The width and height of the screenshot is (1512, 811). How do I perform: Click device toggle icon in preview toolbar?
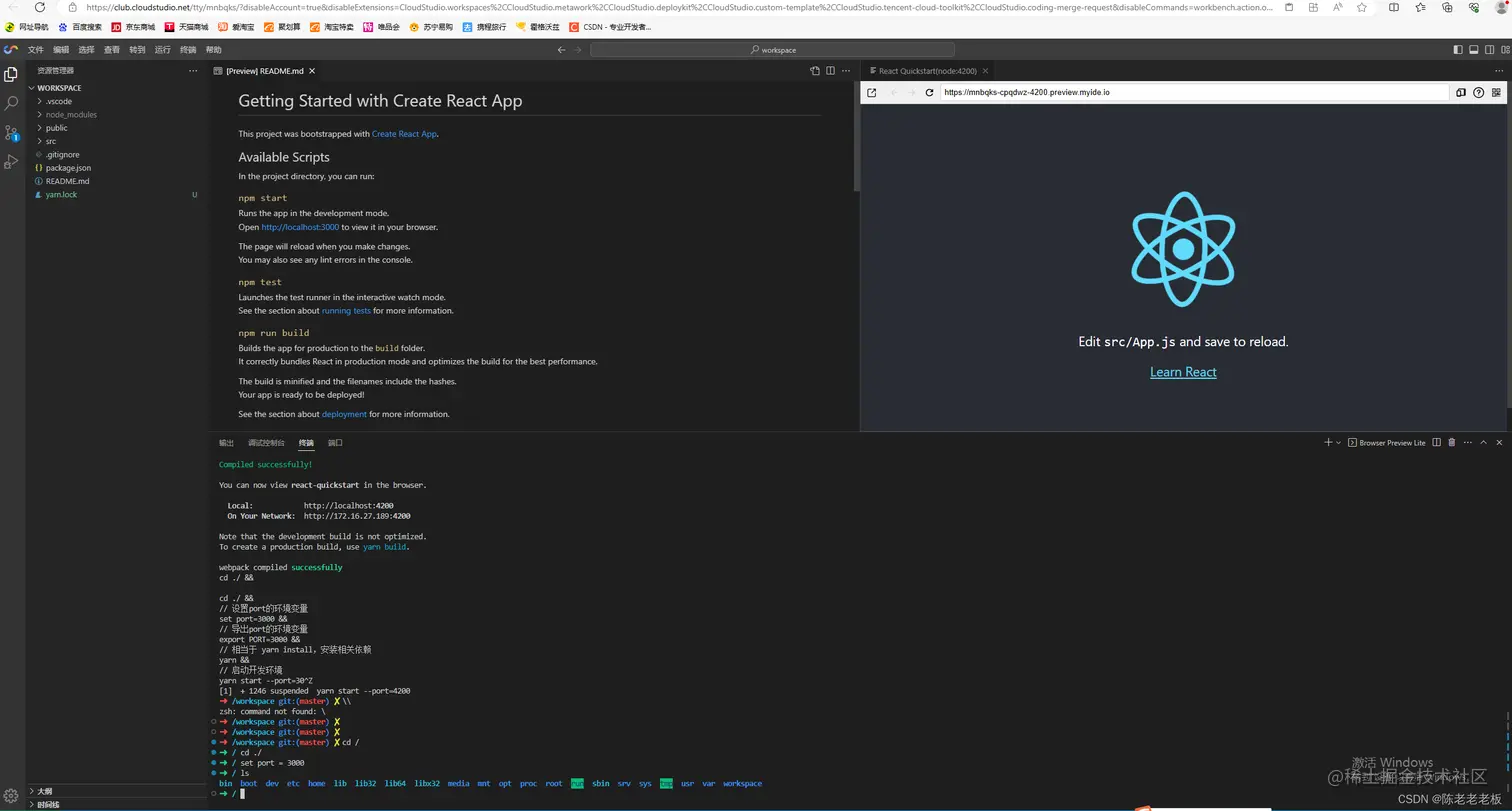pyautogui.click(x=1460, y=92)
